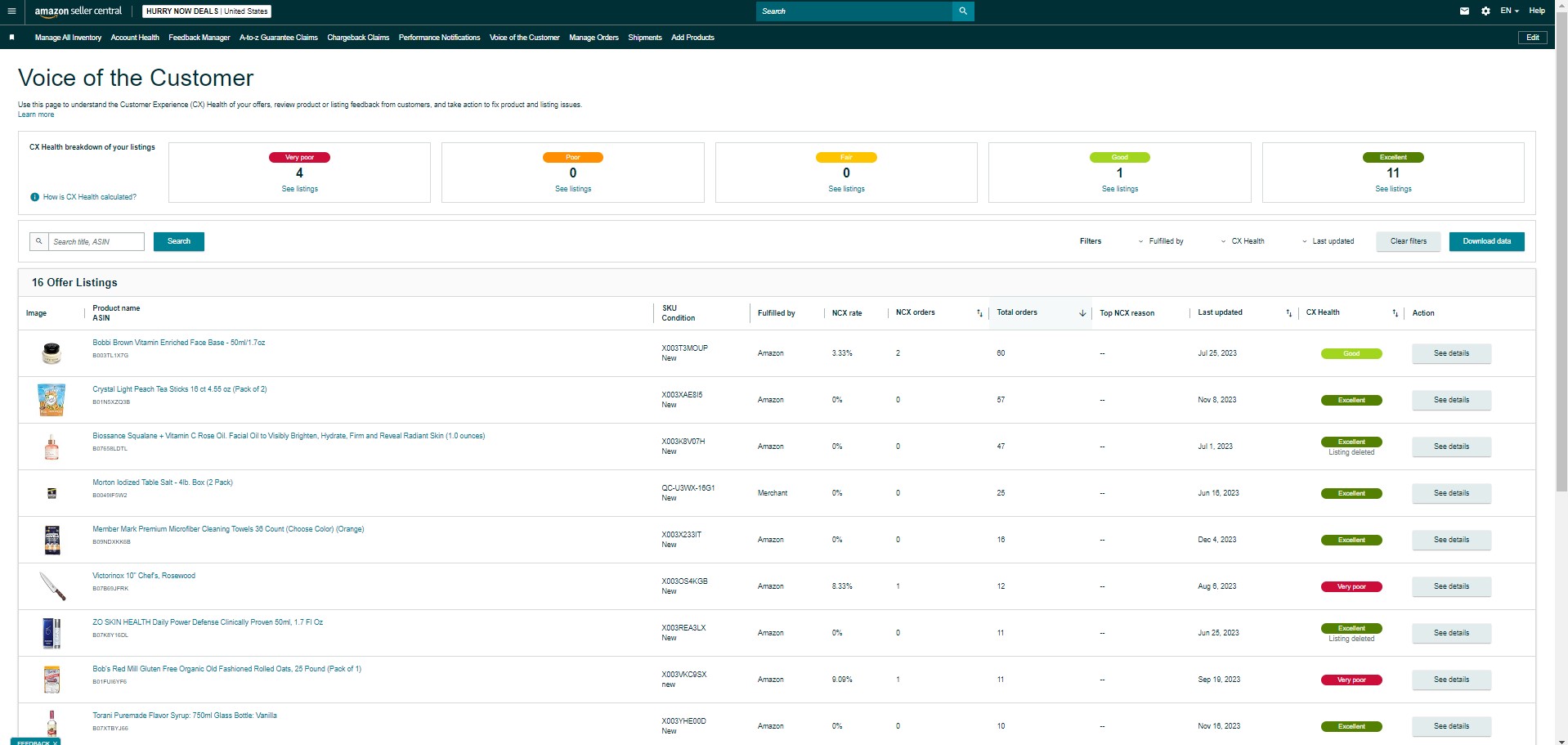
Task: Expand the CX Health filter dropdown
Action: 1243,241
